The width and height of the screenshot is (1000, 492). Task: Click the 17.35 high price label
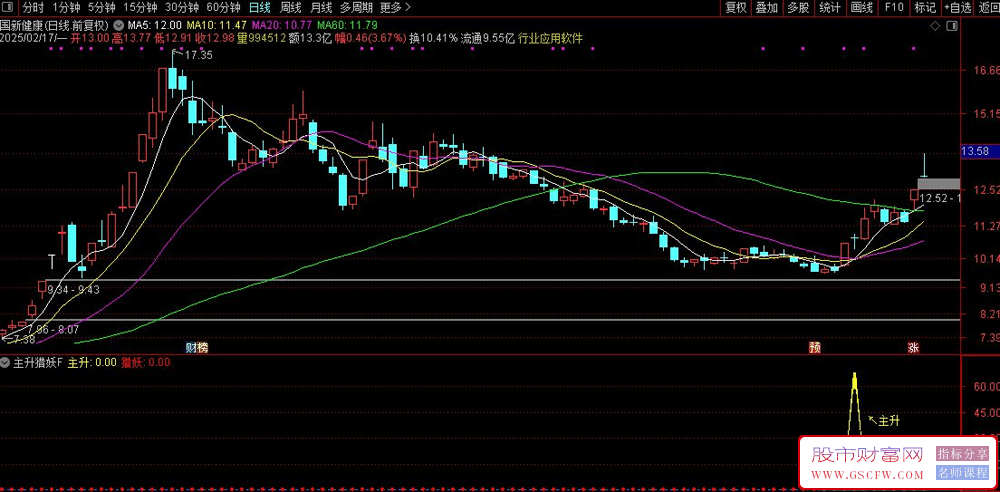point(199,56)
